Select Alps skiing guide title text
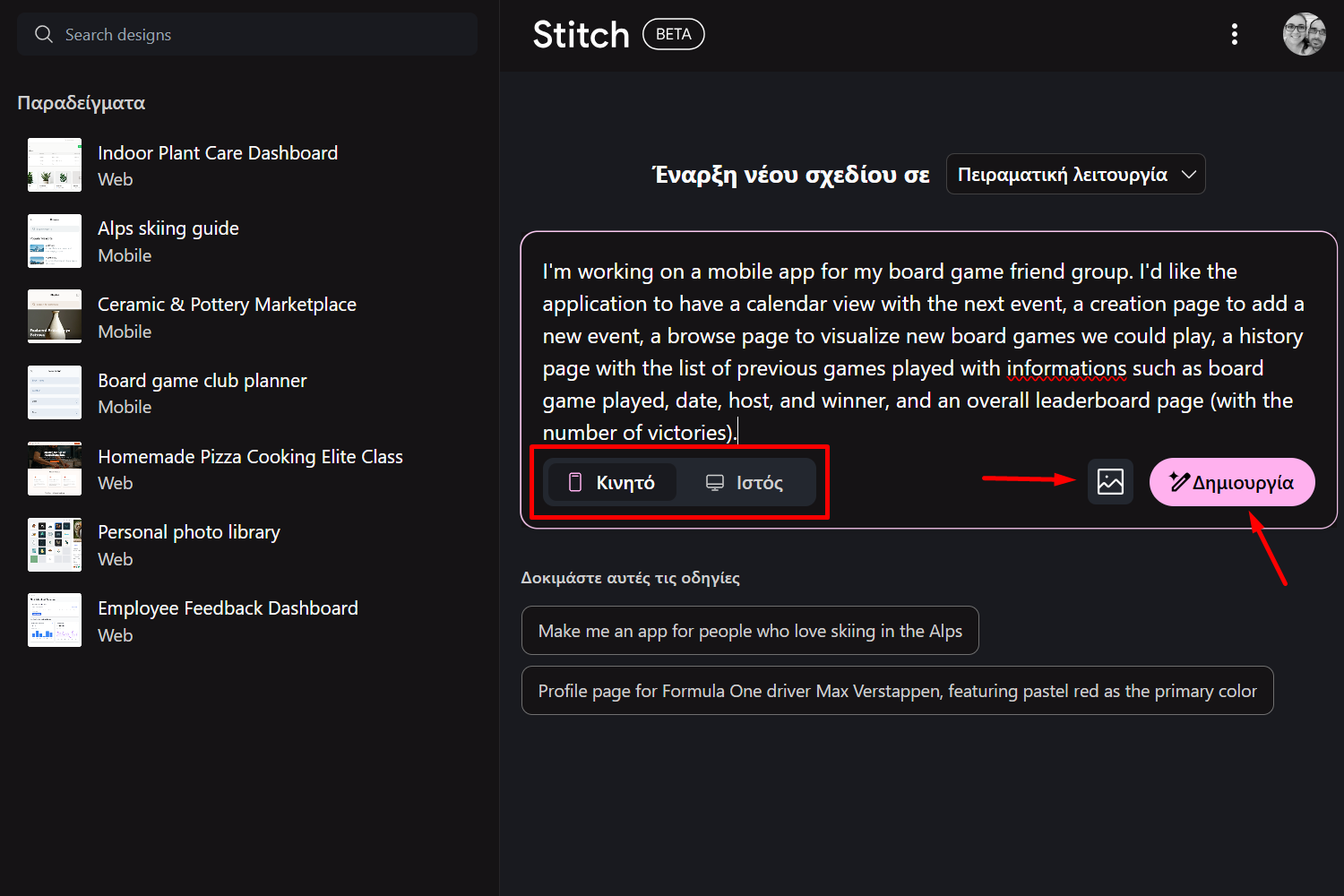 (168, 228)
